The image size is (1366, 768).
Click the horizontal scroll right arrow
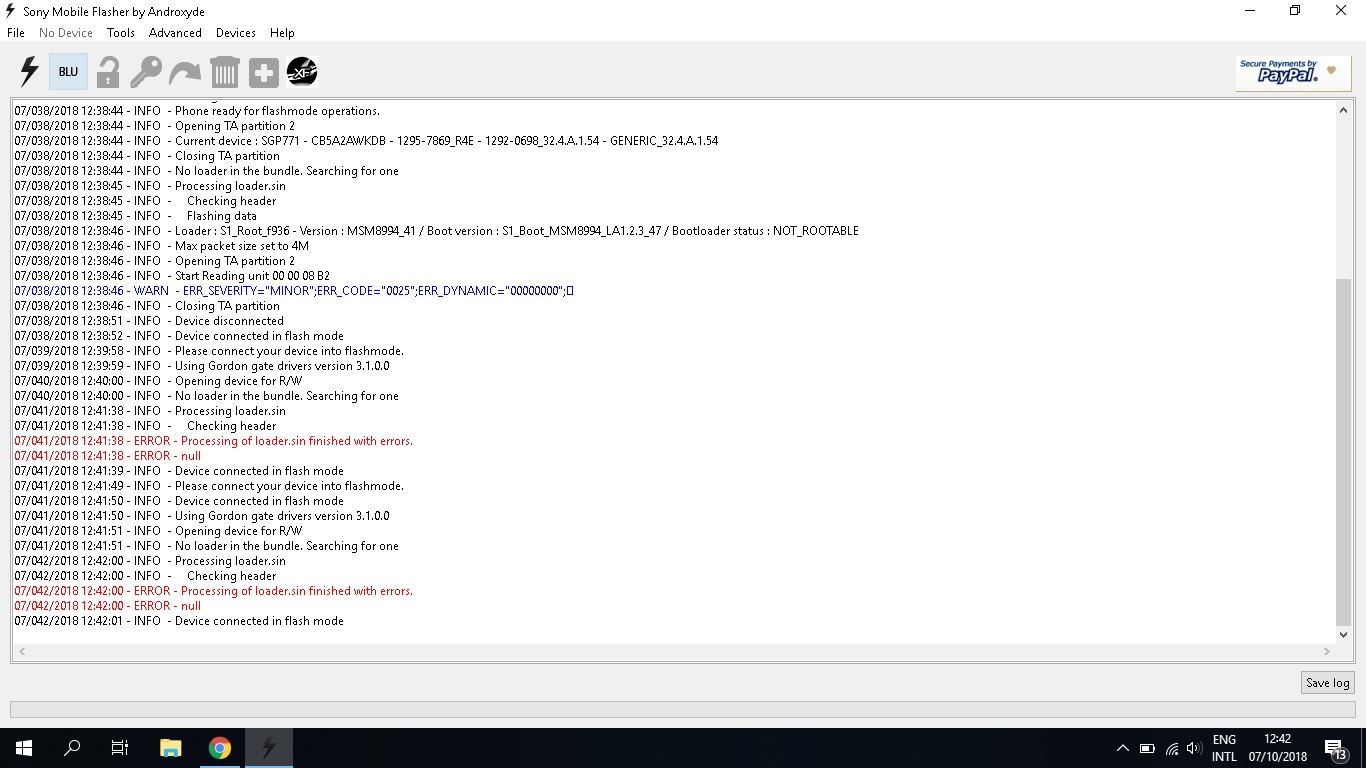(1327, 651)
